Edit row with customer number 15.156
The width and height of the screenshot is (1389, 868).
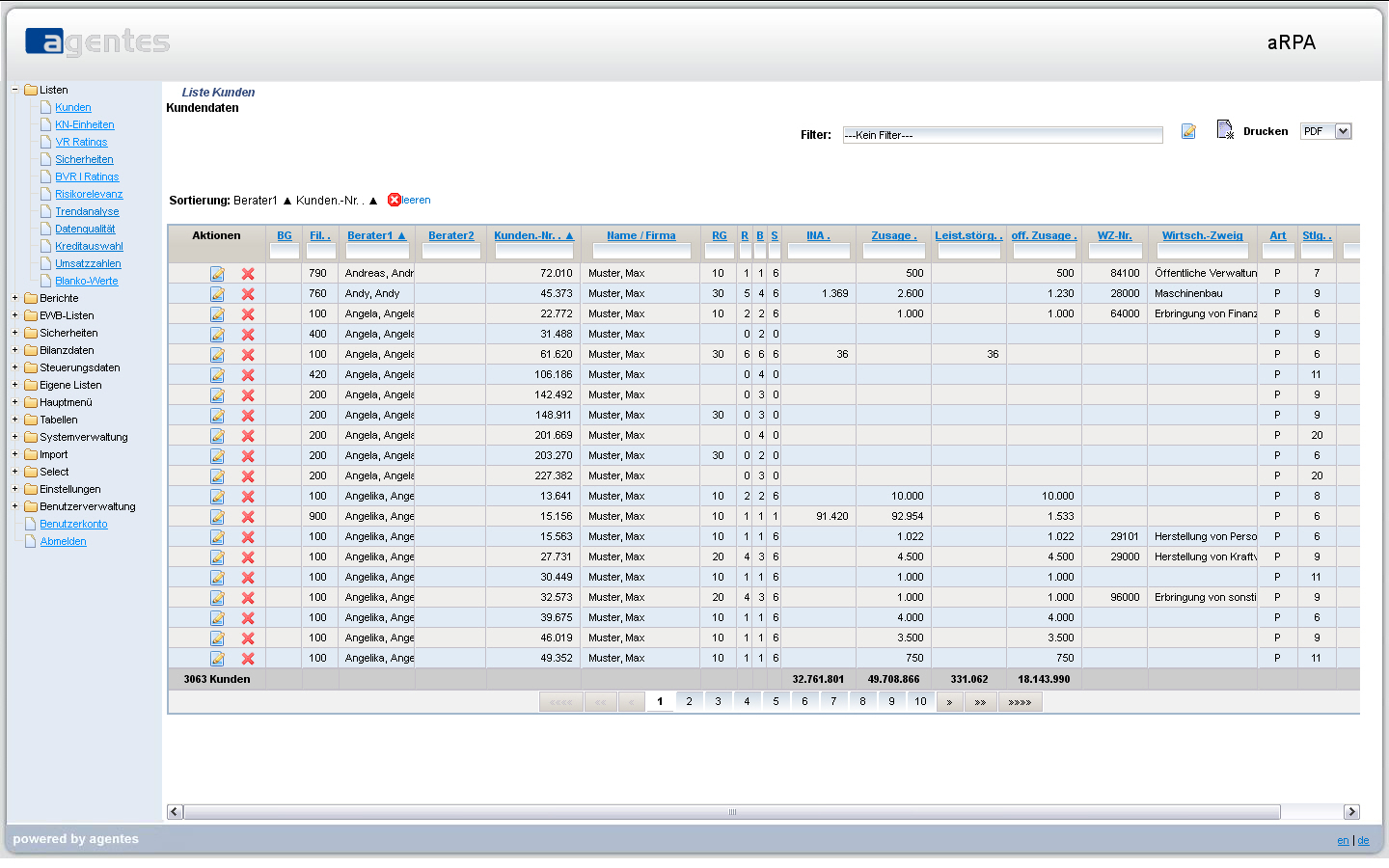tap(217, 517)
